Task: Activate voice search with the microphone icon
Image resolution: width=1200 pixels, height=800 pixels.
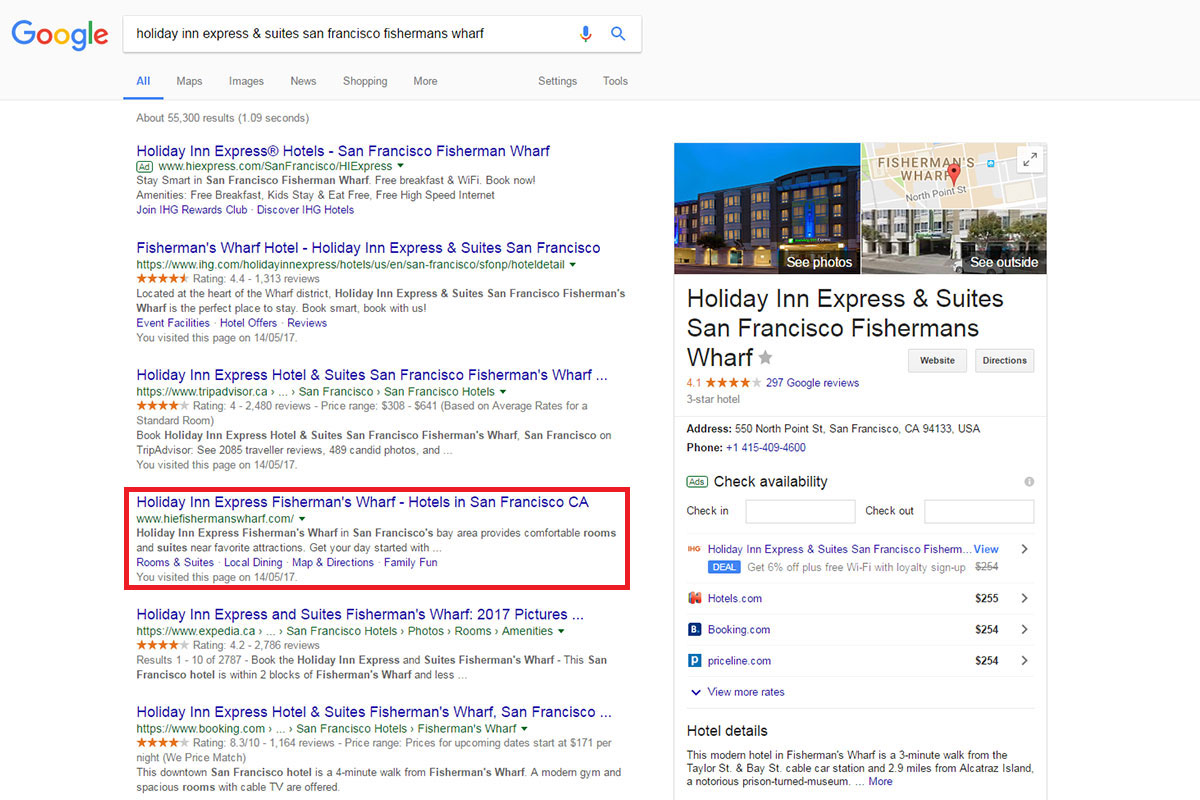Action: coord(586,33)
